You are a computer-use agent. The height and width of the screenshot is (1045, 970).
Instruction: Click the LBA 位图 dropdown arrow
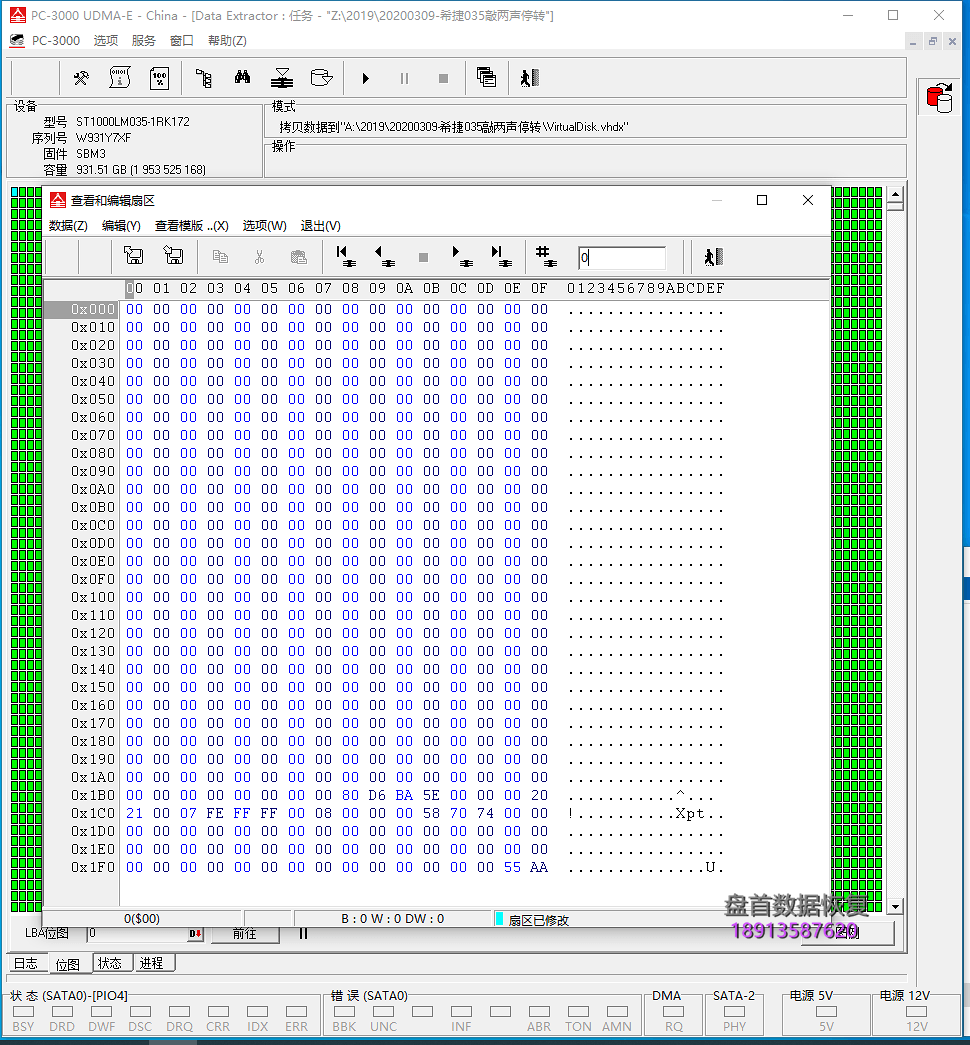[x=196, y=934]
